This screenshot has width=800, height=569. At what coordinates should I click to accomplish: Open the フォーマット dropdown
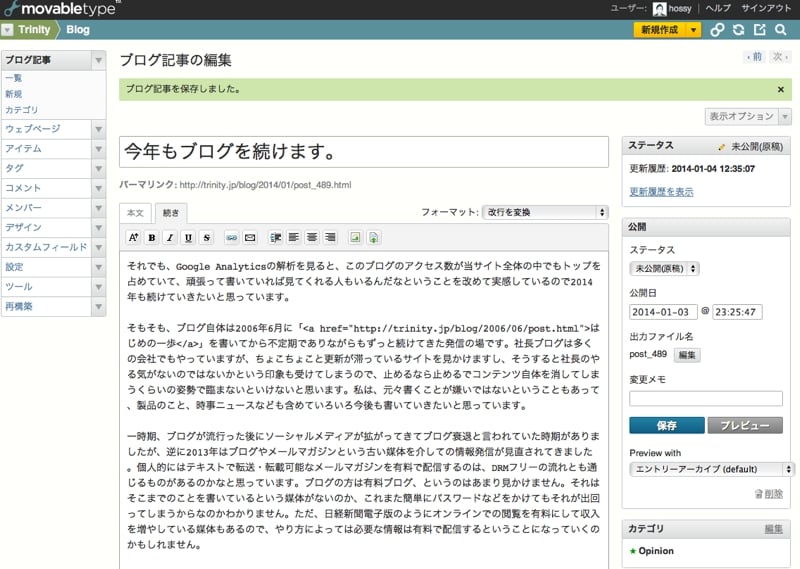click(545, 212)
